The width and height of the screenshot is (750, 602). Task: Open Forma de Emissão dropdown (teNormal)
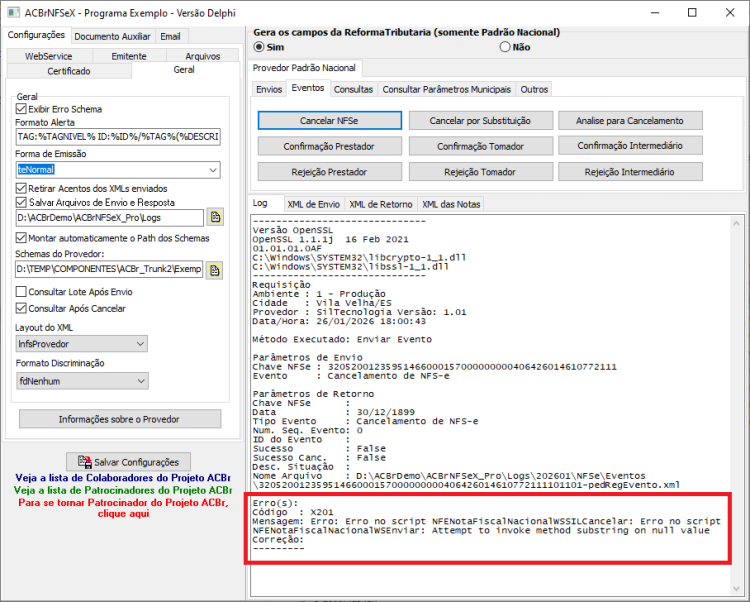118,170
